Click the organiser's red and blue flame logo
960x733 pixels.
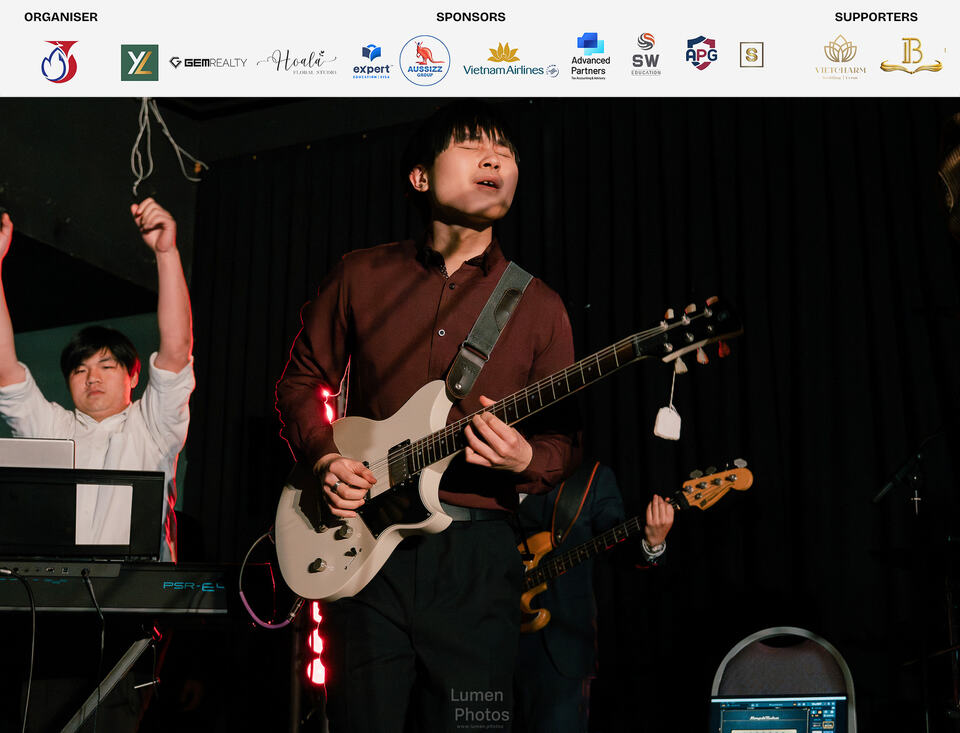tap(59, 61)
